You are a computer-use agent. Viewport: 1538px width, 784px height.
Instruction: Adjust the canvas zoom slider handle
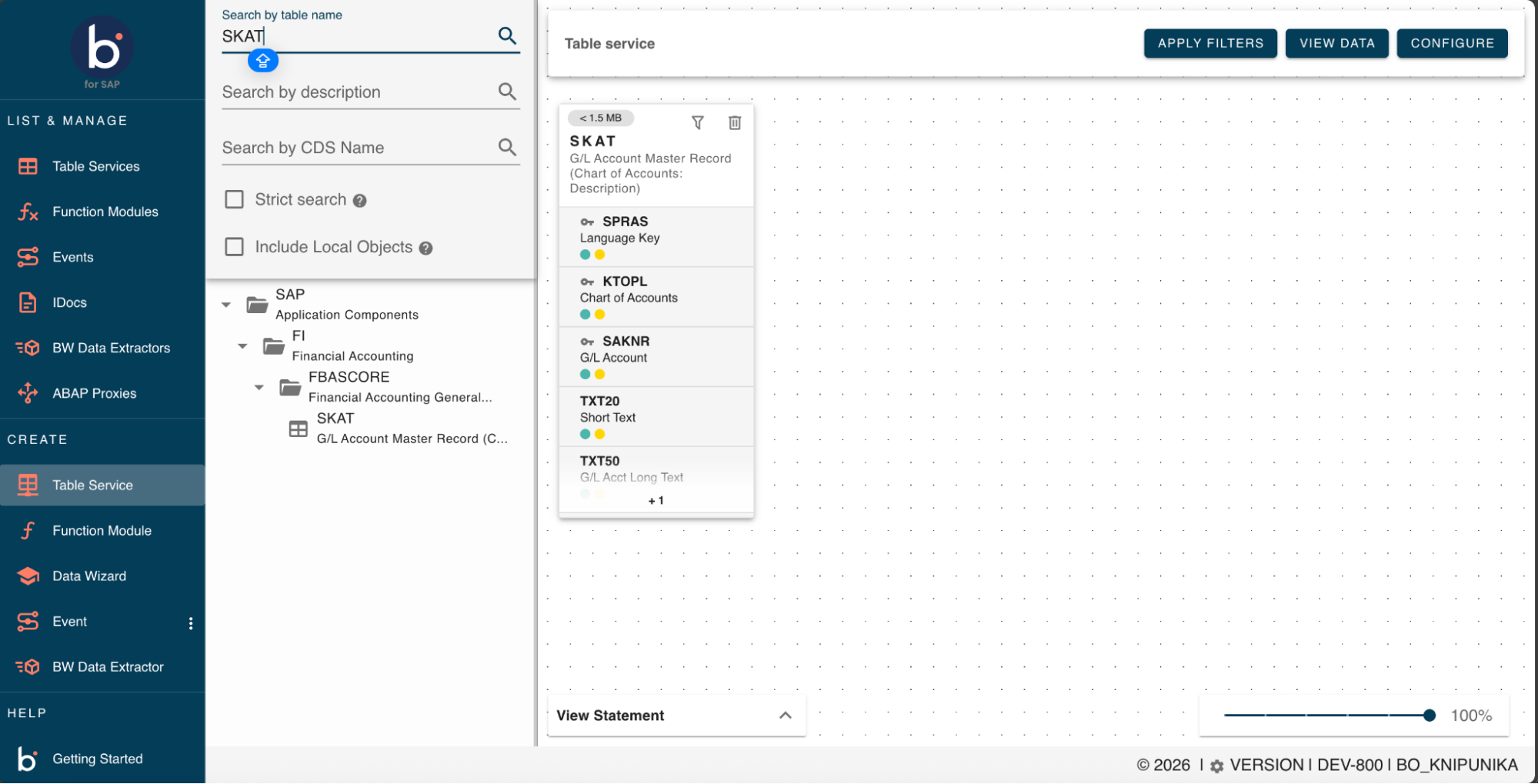point(1429,716)
